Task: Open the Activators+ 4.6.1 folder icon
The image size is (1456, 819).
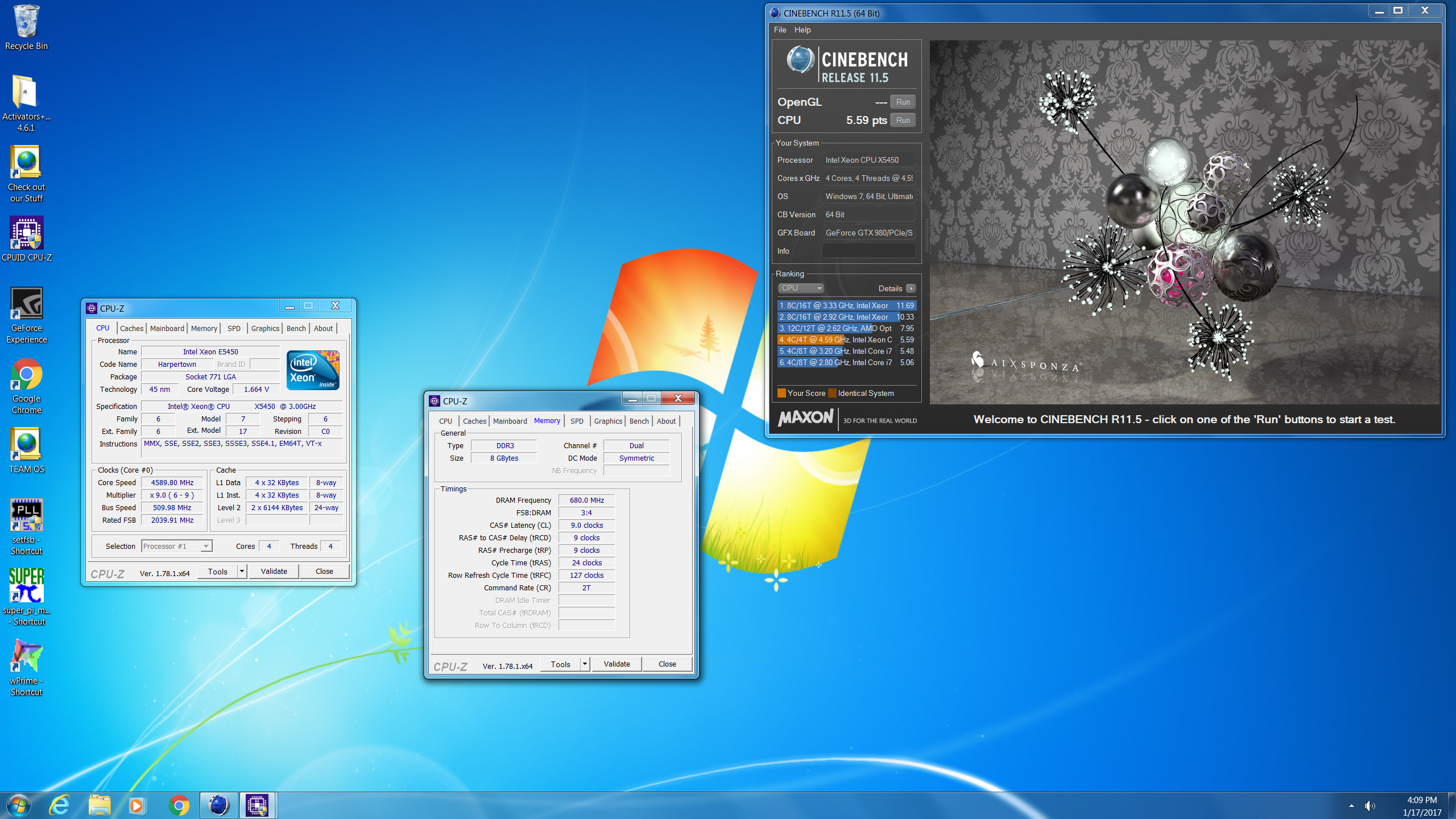Action: [26, 104]
